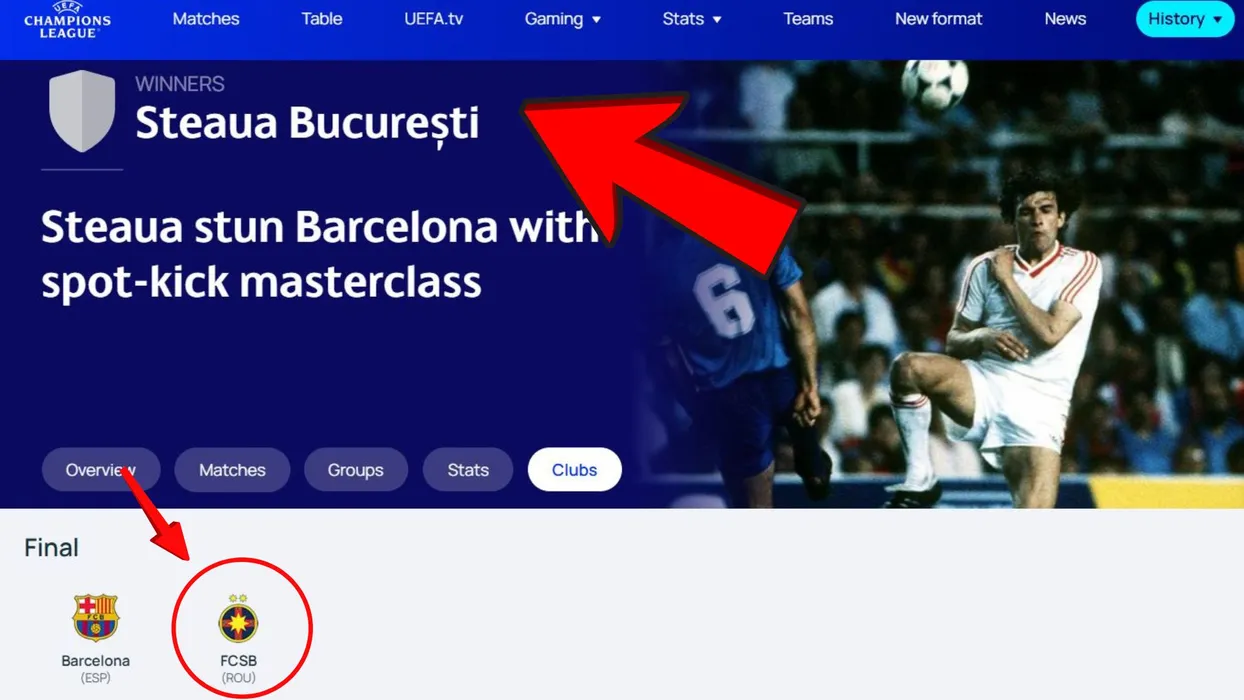Open the Teams navigation item
The width and height of the screenshot is (1244, 700).
(x=808, y=19)
